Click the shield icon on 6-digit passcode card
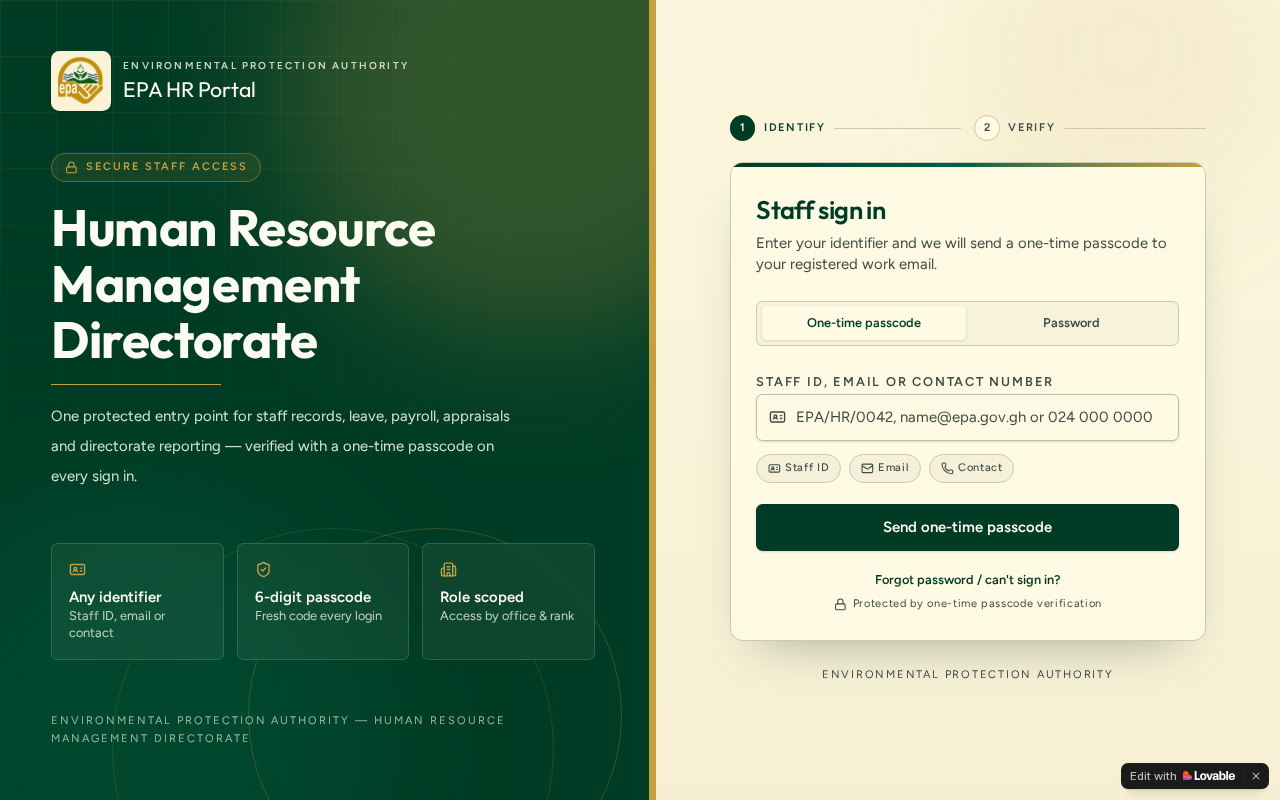 263,569
